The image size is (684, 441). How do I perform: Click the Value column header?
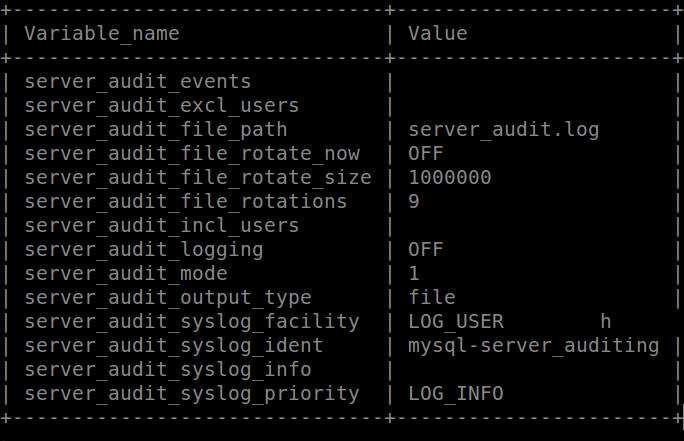click(x=437, y=33)
